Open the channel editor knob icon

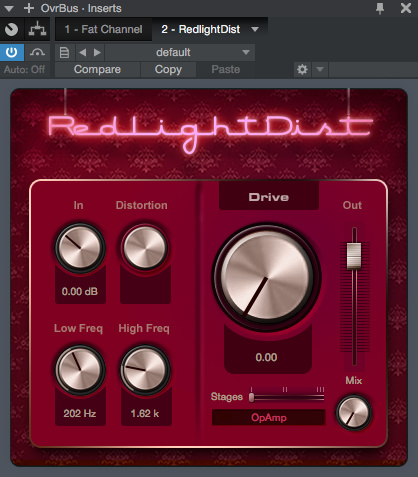[12, 29]
